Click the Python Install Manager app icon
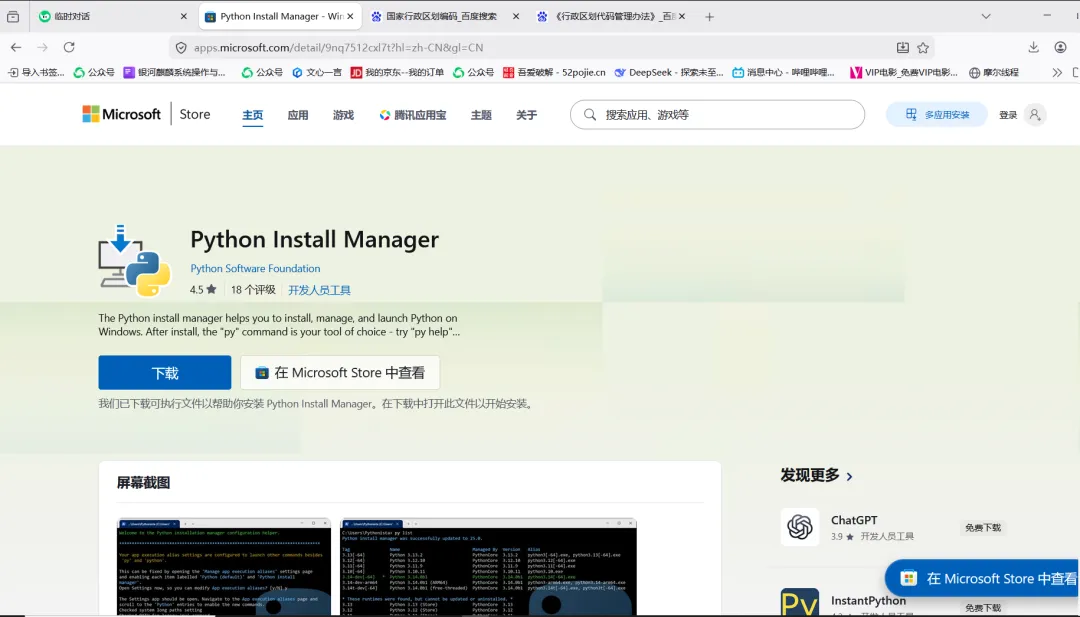Screen dimensions: 1080x617 134,260
